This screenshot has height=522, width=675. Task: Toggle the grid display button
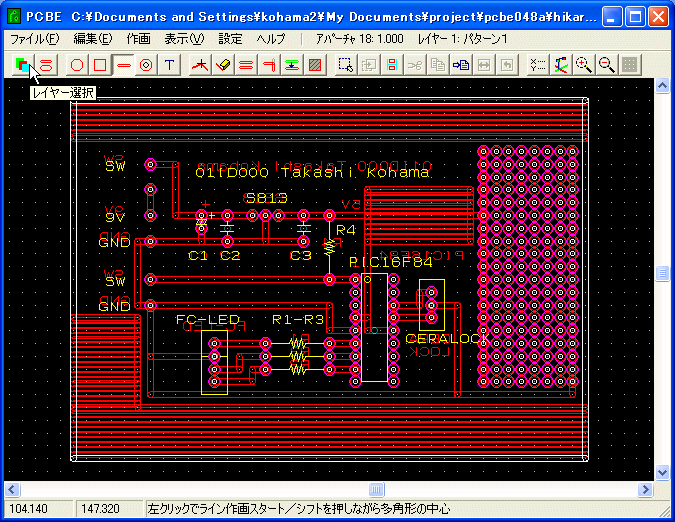click(x=629, y=64)
